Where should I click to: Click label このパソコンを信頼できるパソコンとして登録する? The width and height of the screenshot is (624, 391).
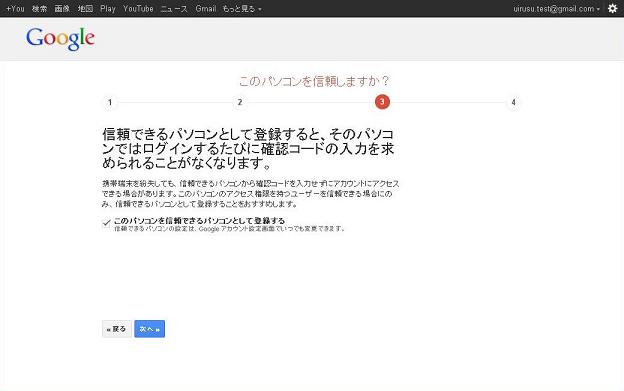[199, 220]
